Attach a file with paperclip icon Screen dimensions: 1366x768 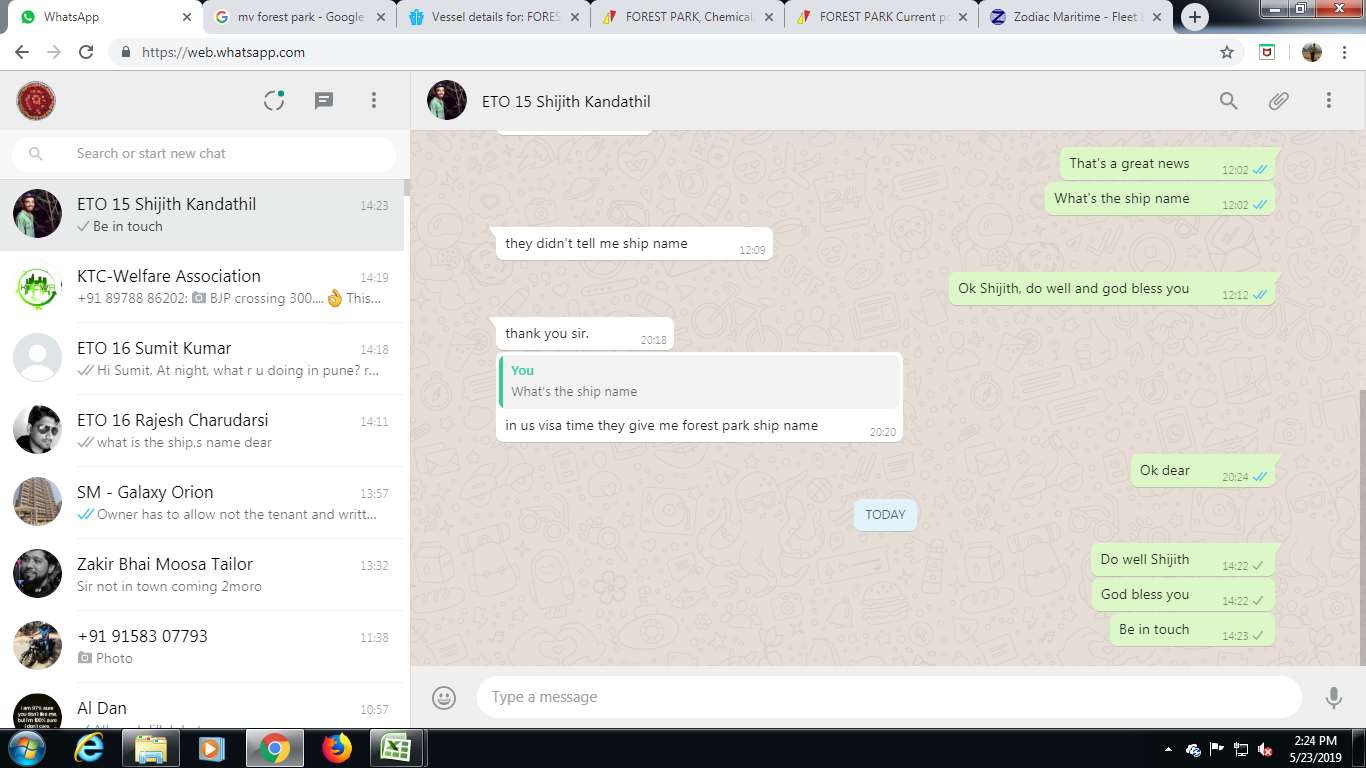point(1278,100)
